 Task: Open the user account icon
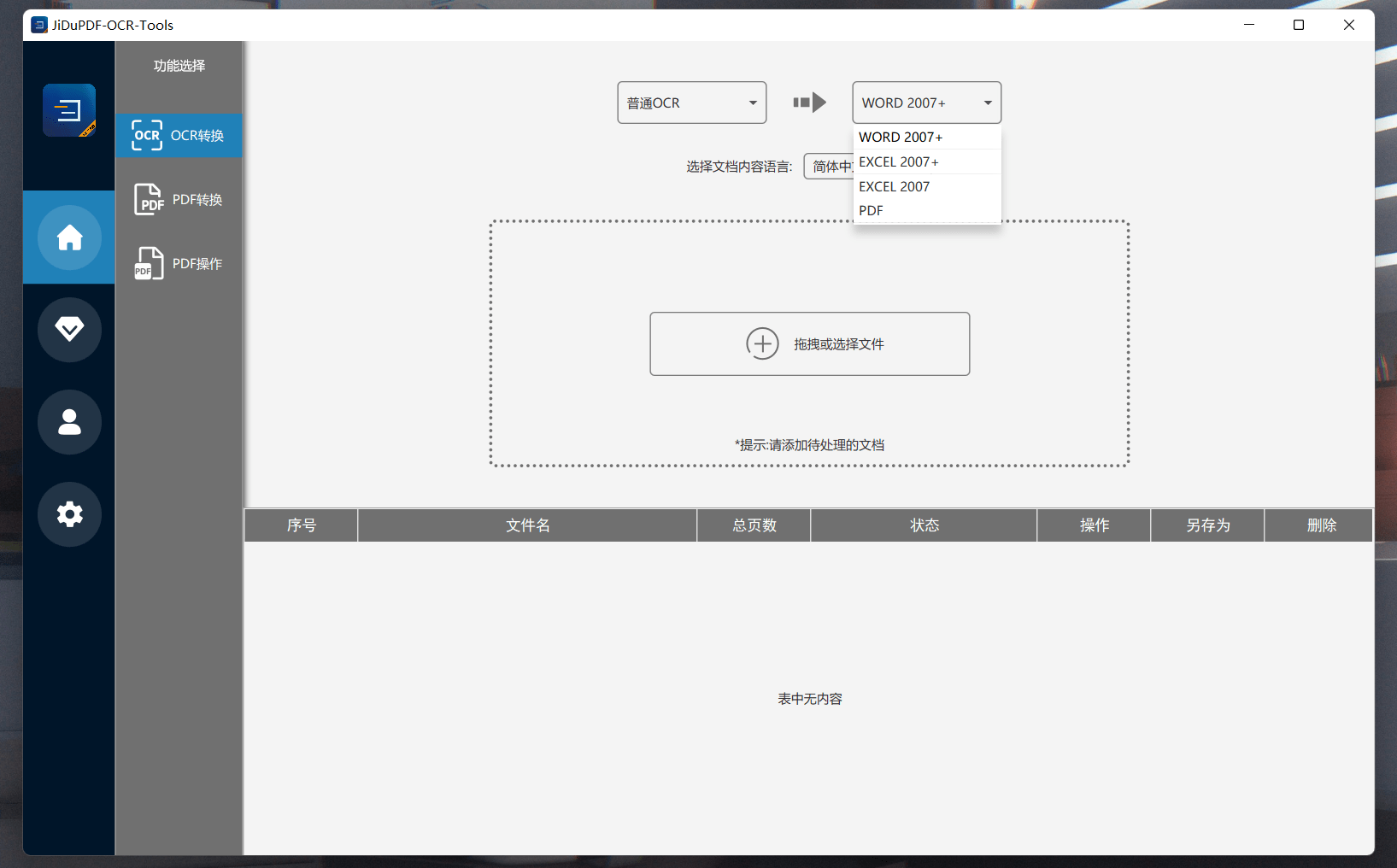click(x=69, y=422)
